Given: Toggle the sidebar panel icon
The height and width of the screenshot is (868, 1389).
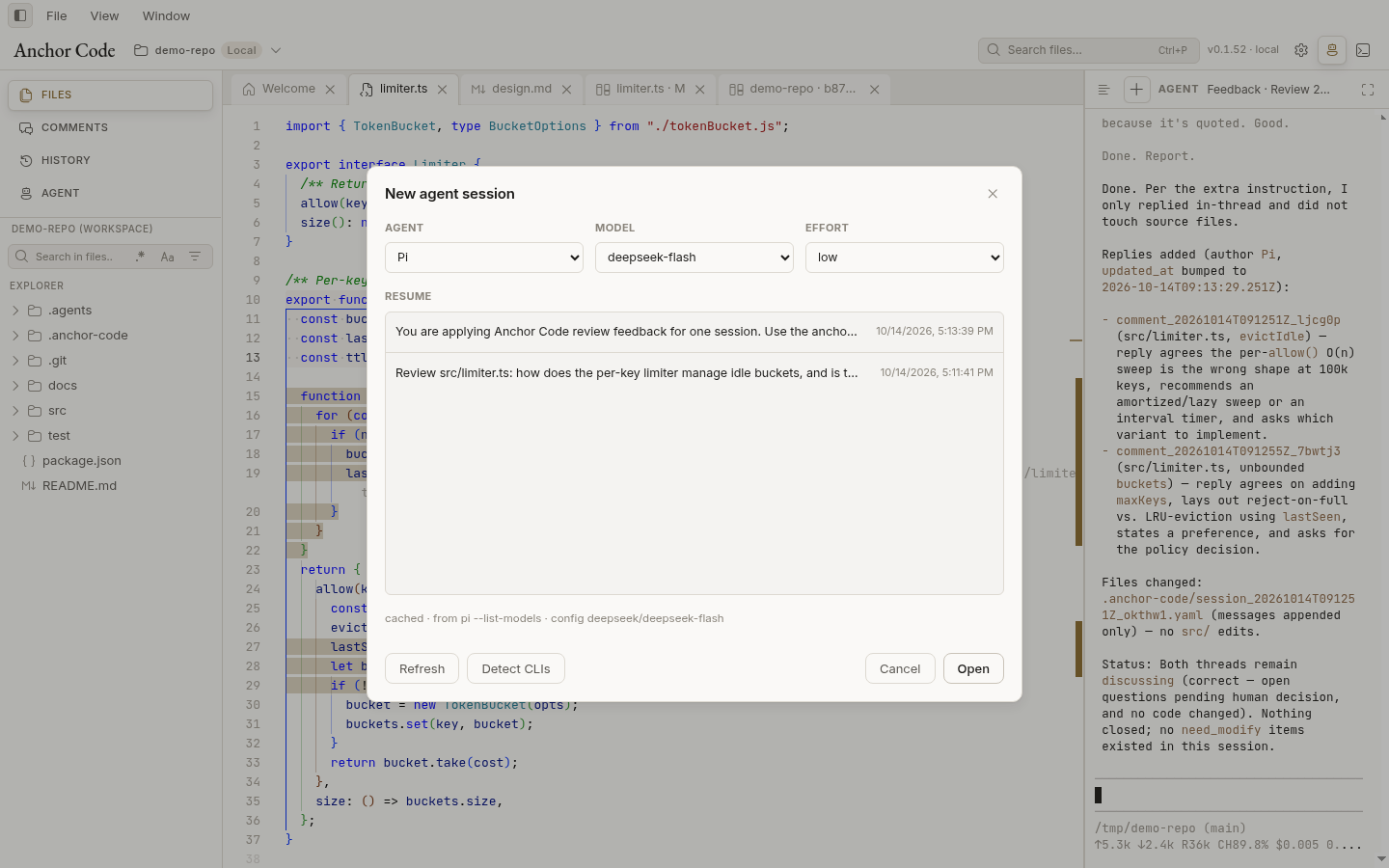Looking at the screenshot, I should coord(20,15).
